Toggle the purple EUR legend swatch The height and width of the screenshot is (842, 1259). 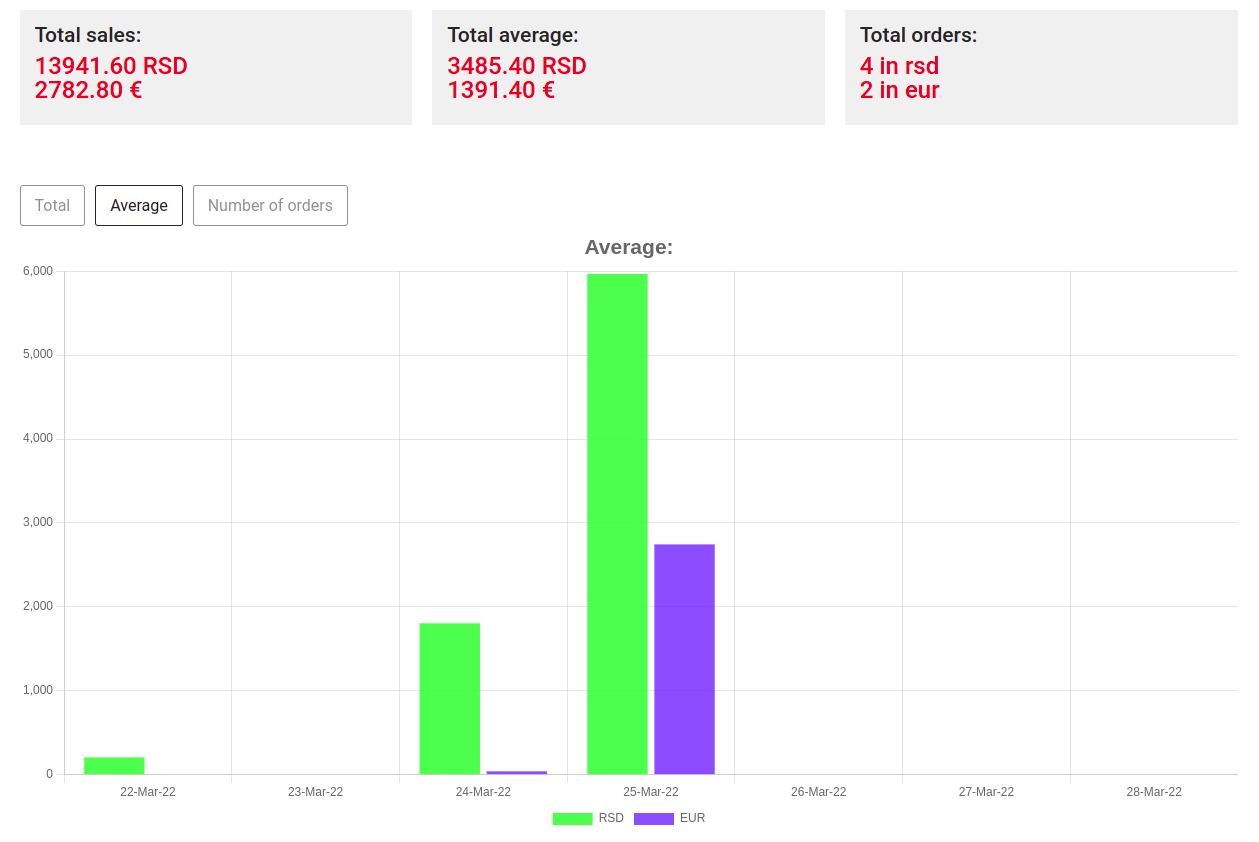pos(654,819)
